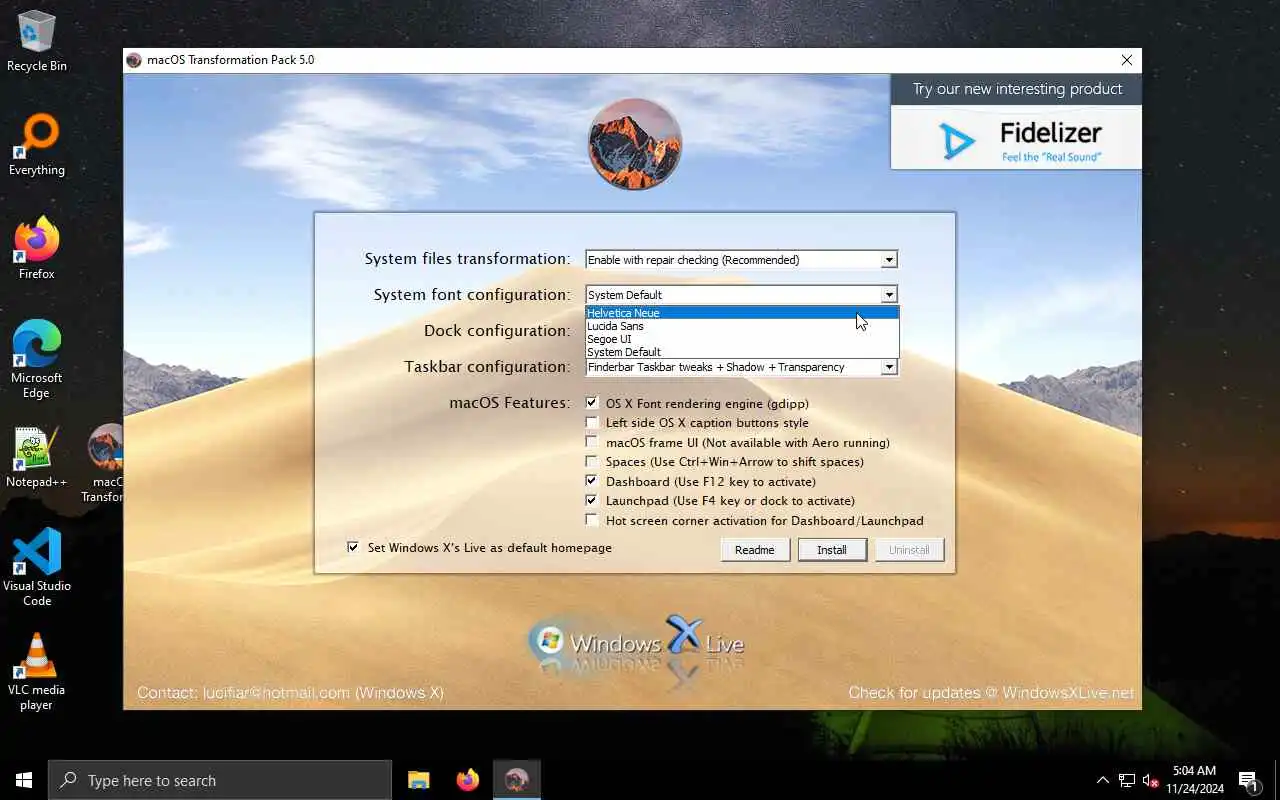
Task: Click the Uninstall button
Action: [x=909, y=550]
